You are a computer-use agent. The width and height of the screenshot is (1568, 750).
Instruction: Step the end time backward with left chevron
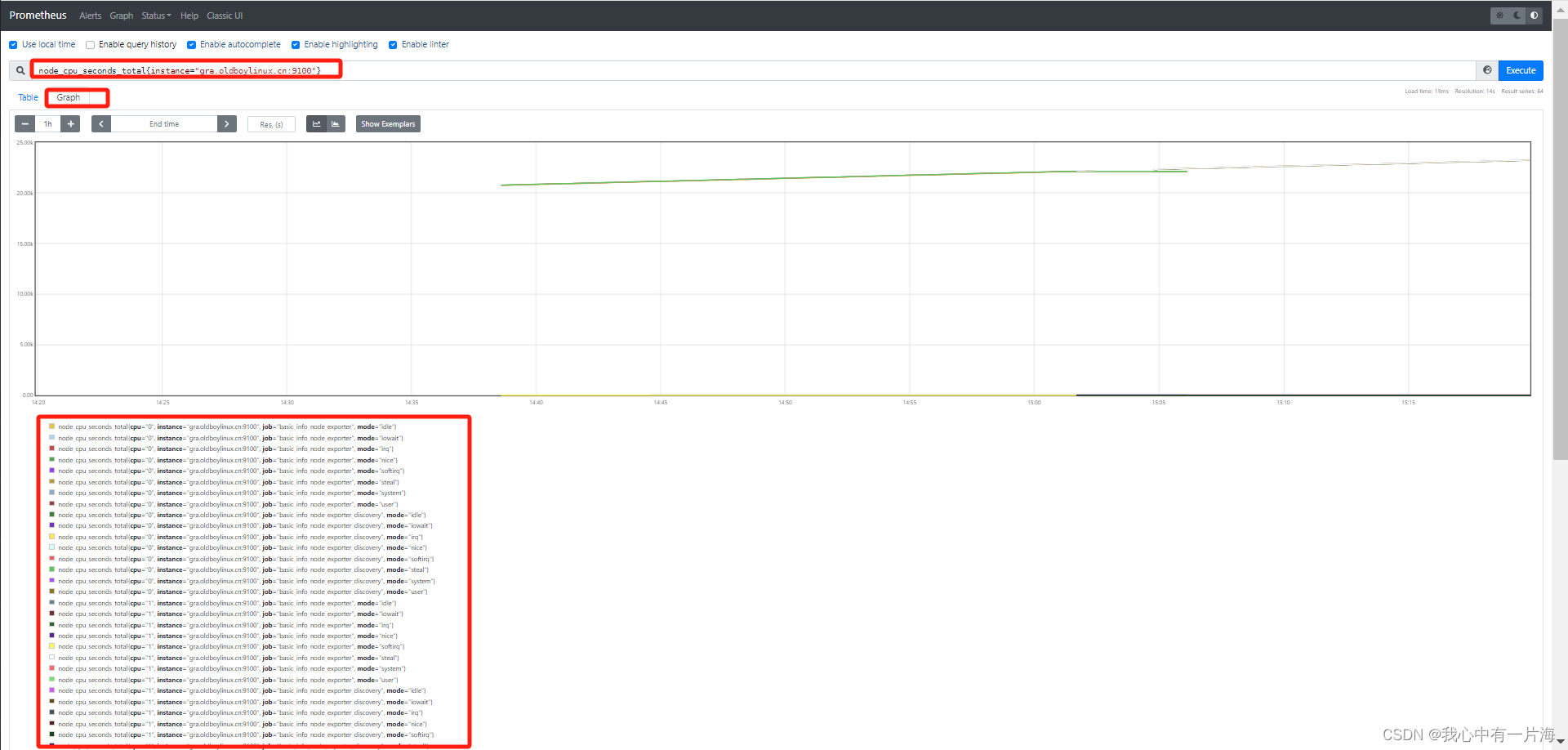click(x=101, y=124)
